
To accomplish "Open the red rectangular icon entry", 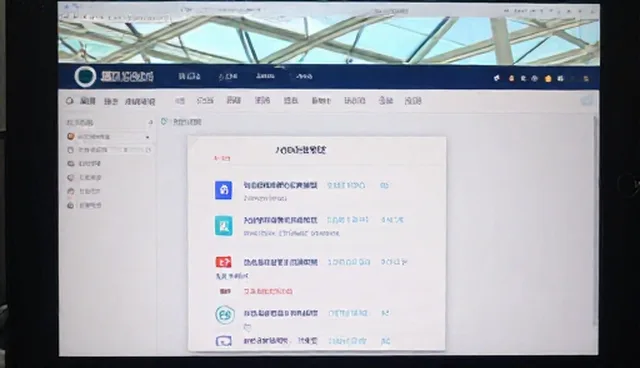I will point(224,262).
